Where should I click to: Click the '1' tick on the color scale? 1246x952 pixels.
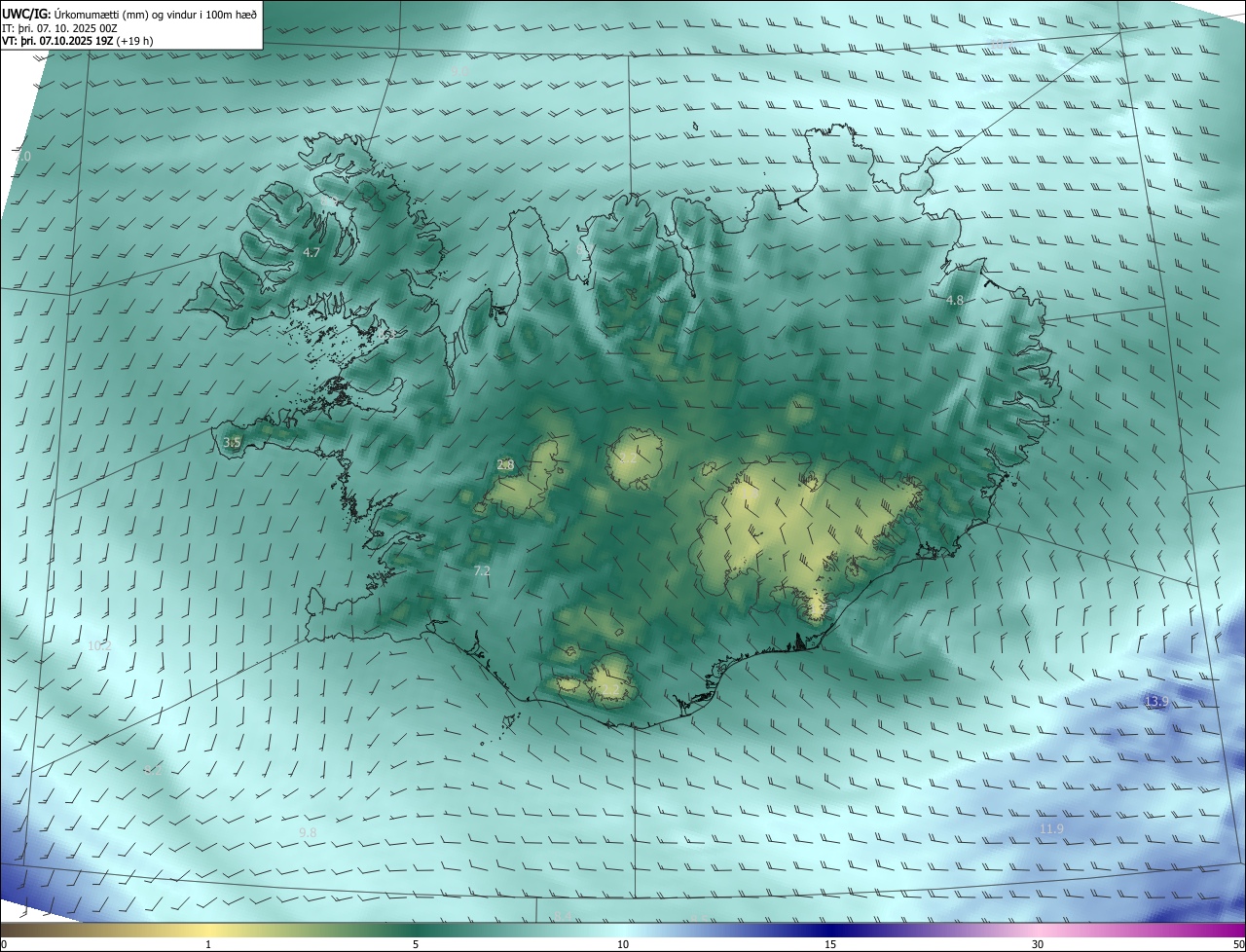pyautogui.click(x=208, y=944)
